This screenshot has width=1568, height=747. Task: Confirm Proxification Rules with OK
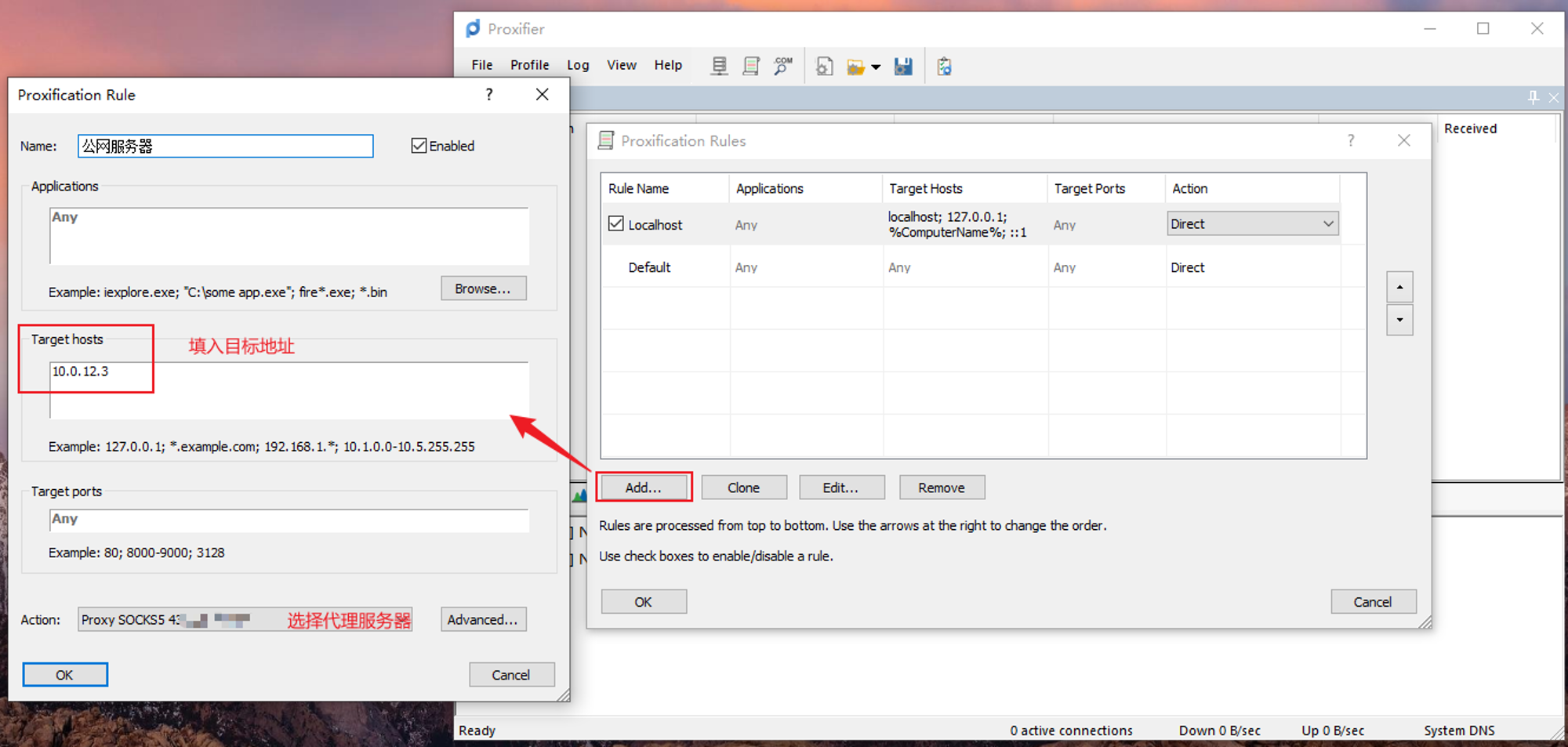[x=644, y=602]
